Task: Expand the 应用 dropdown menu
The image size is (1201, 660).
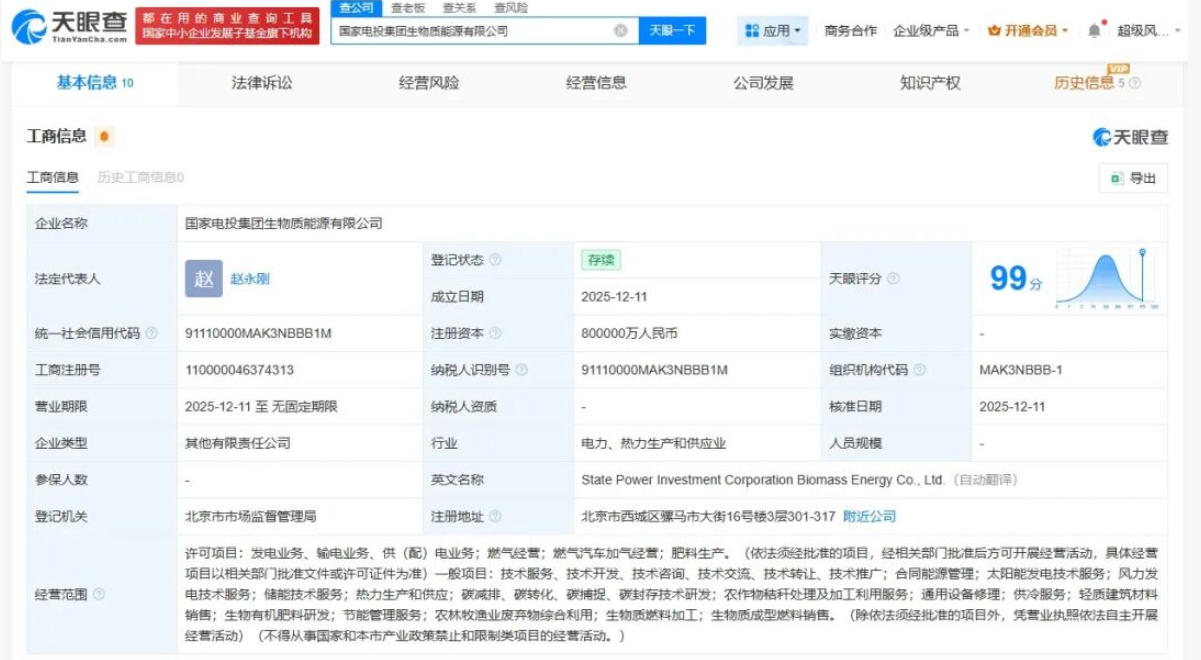Action: (773, 31)
